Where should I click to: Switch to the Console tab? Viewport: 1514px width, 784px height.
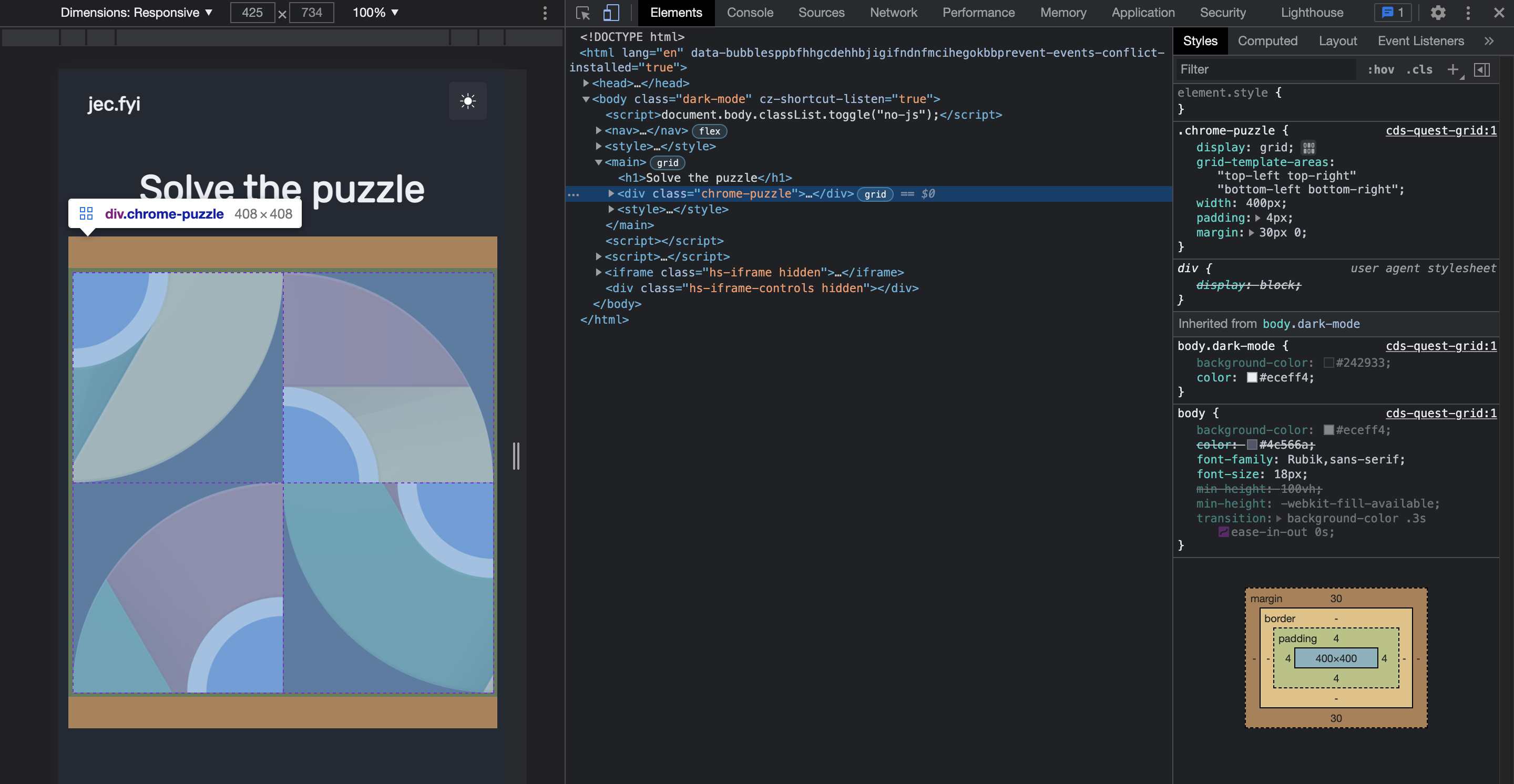tap(750, 12)
